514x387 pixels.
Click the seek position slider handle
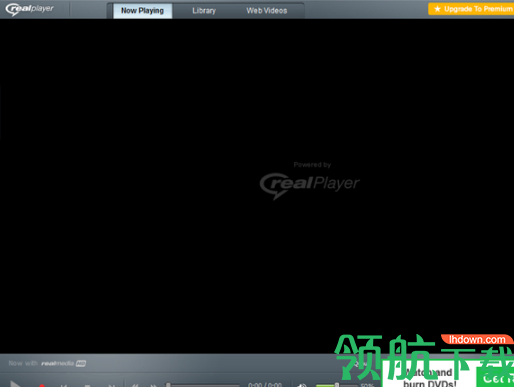(168, 385)
